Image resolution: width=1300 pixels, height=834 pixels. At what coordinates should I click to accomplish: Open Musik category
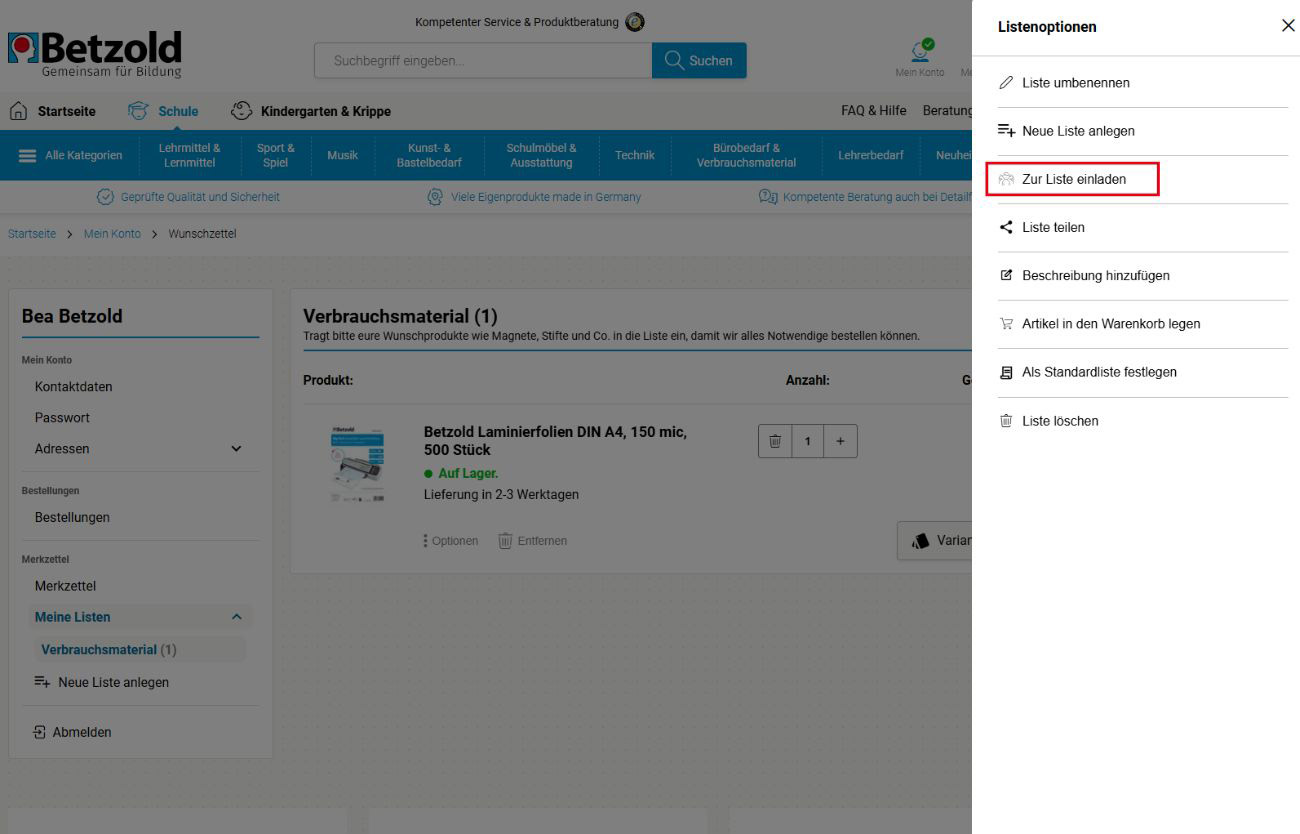tap(342, 155)
